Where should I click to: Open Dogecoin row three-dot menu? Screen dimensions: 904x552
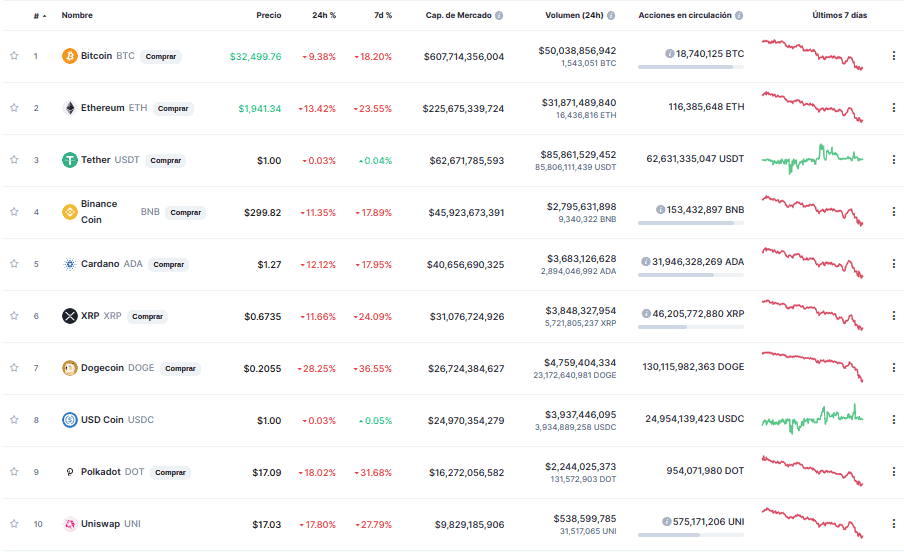click(894, 367)
